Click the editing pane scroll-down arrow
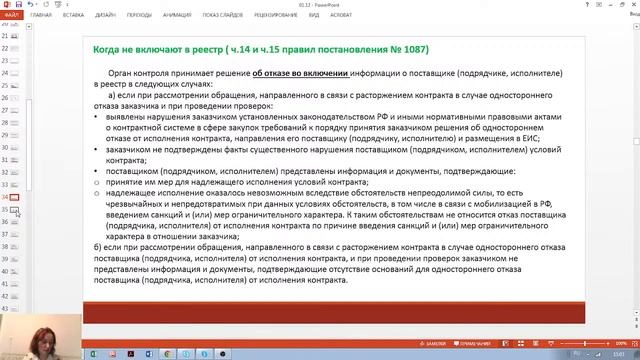 pos(636,313)
